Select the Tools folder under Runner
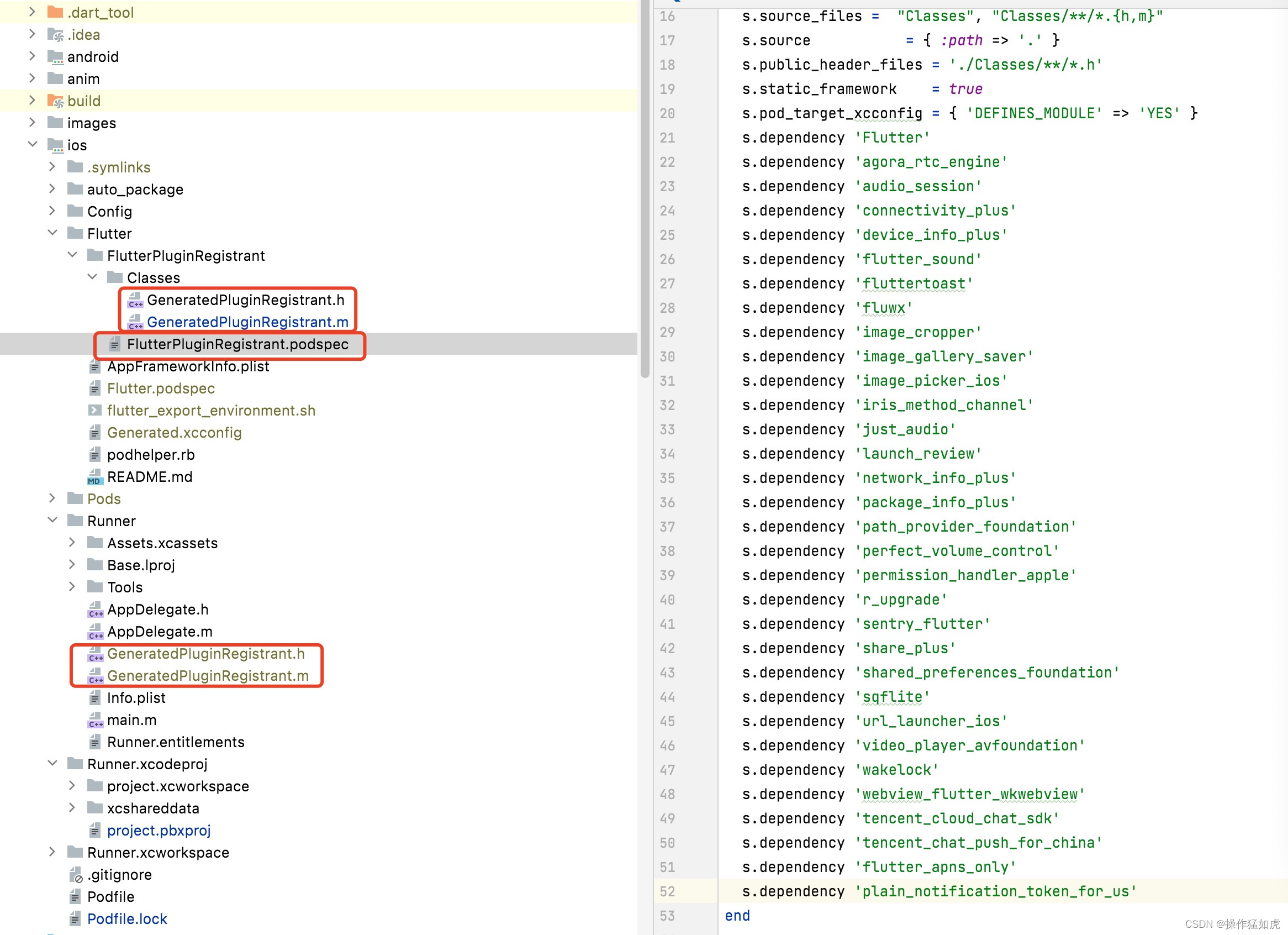 [x=125, y=587]
